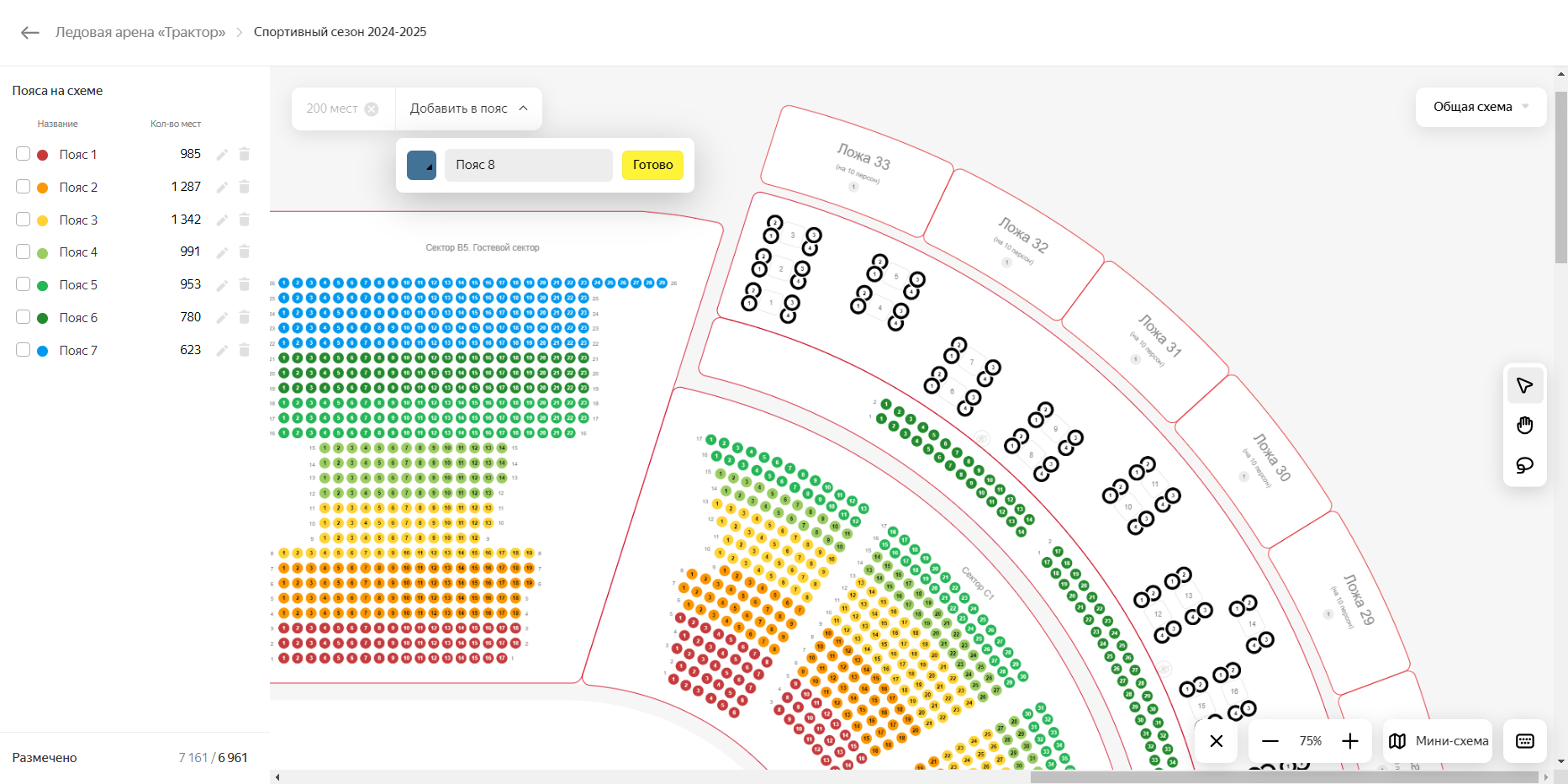
Task: Clear the 200 seats selection
Action: (x=372, y=109)
